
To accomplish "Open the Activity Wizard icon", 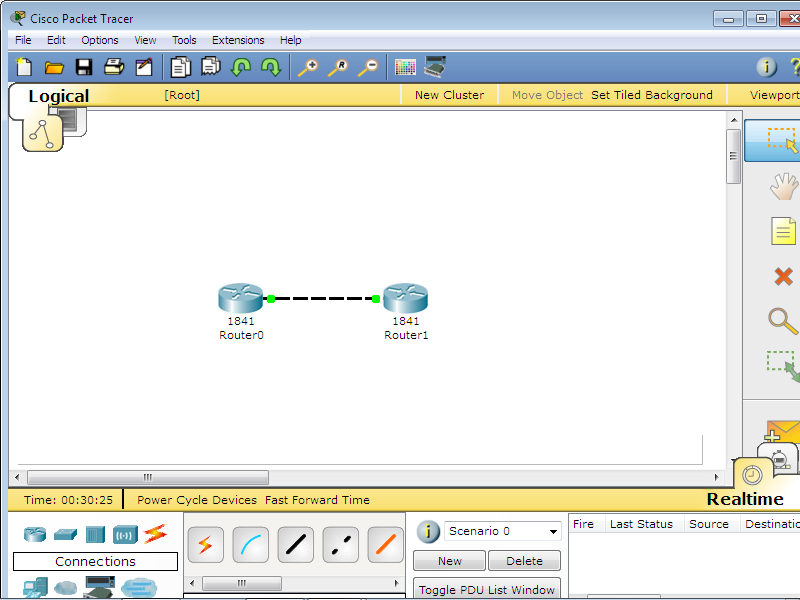I will click(x=144, y=67).
